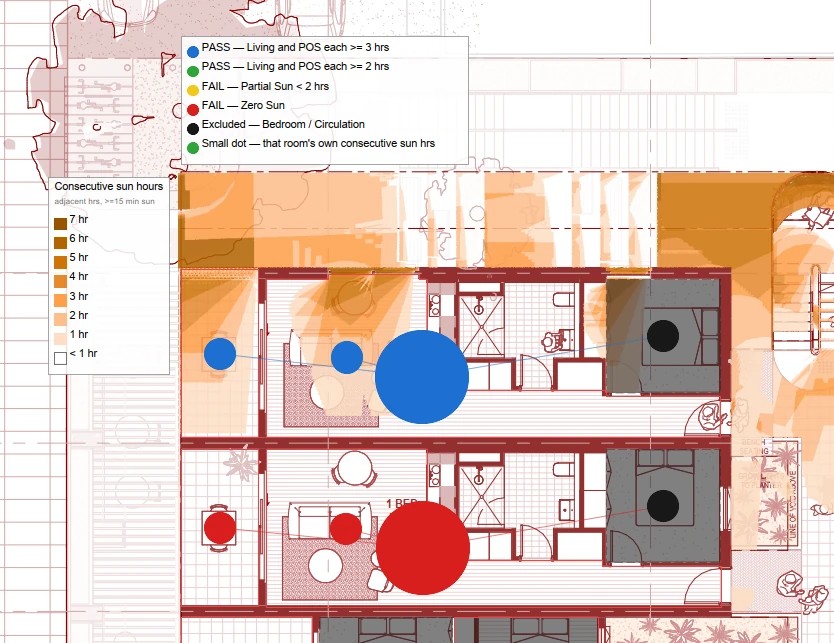Select text 'Small dot — that room's own consecutive sun hrs'

click(x=318, y=144)
